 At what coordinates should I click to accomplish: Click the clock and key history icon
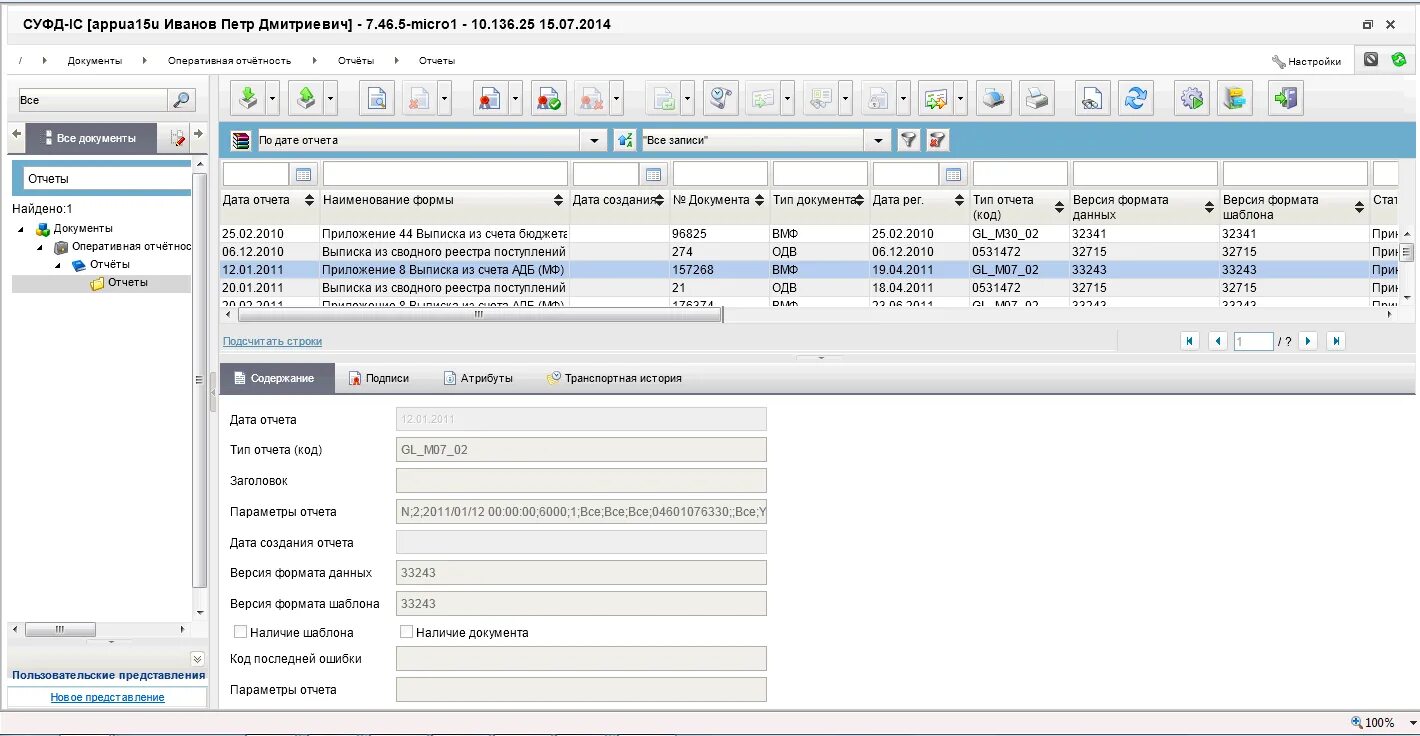[721, 98]
